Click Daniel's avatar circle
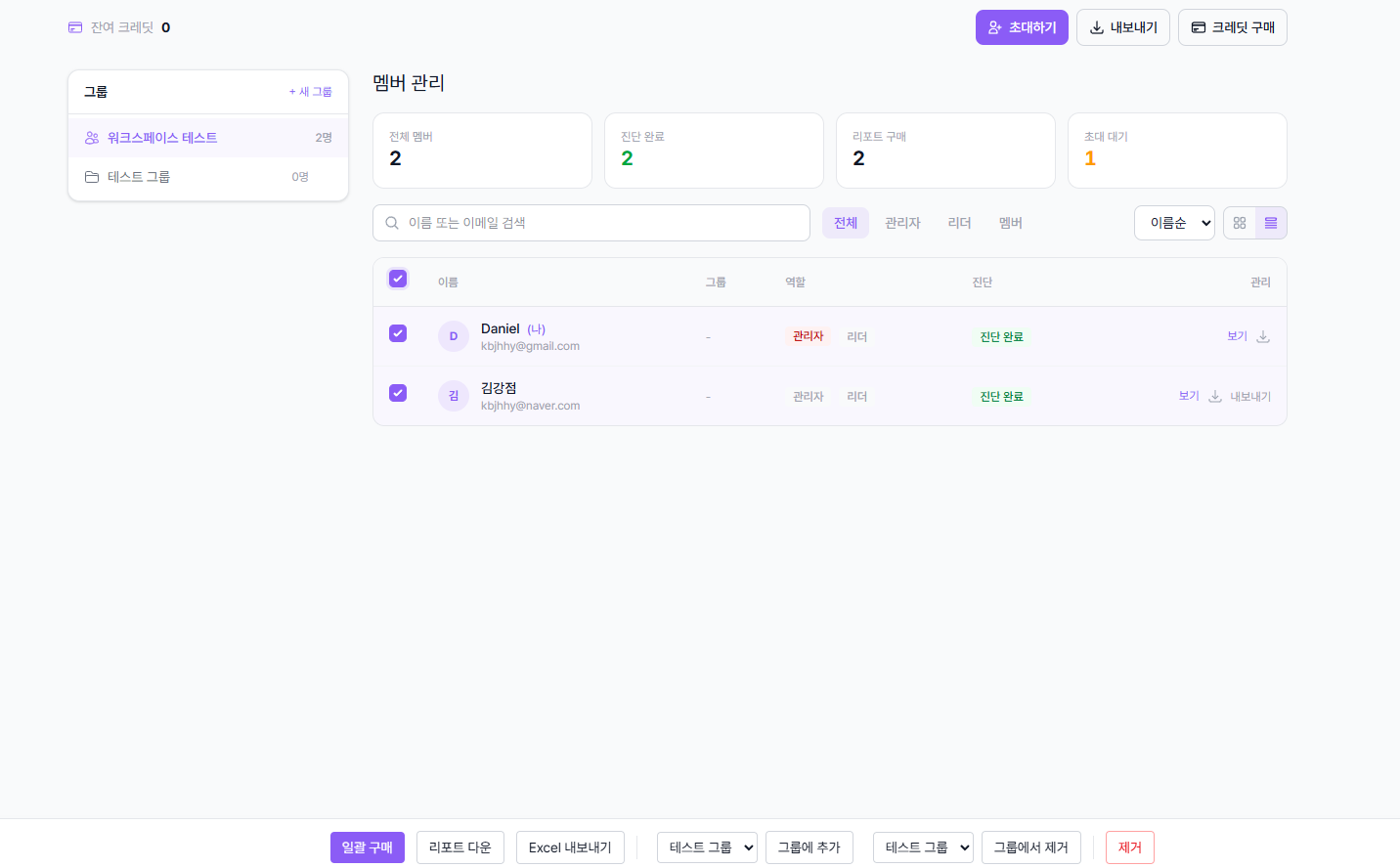Screen dimensions: 1400x868 pos(454,336)
